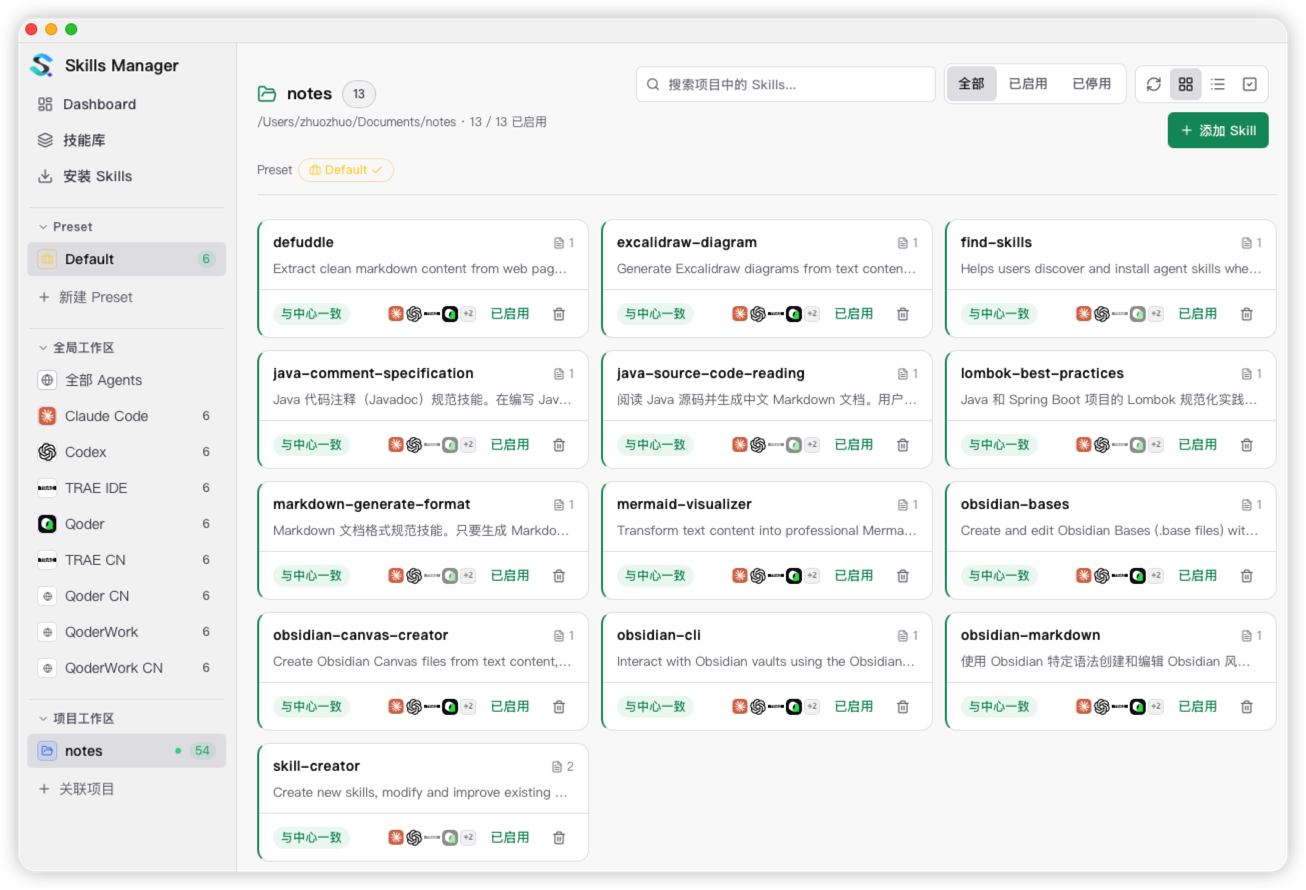Screen dimensions: 1306x890
Task: Click the notes project folder icon in header
Action: point(267,94)
